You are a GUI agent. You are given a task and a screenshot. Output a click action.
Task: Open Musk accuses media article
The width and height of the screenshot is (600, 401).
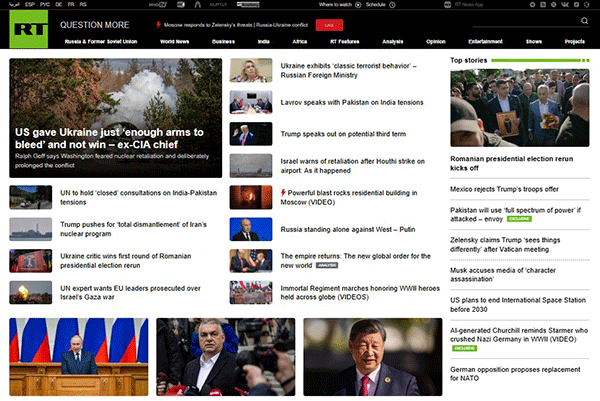click(x=502, y=274)
